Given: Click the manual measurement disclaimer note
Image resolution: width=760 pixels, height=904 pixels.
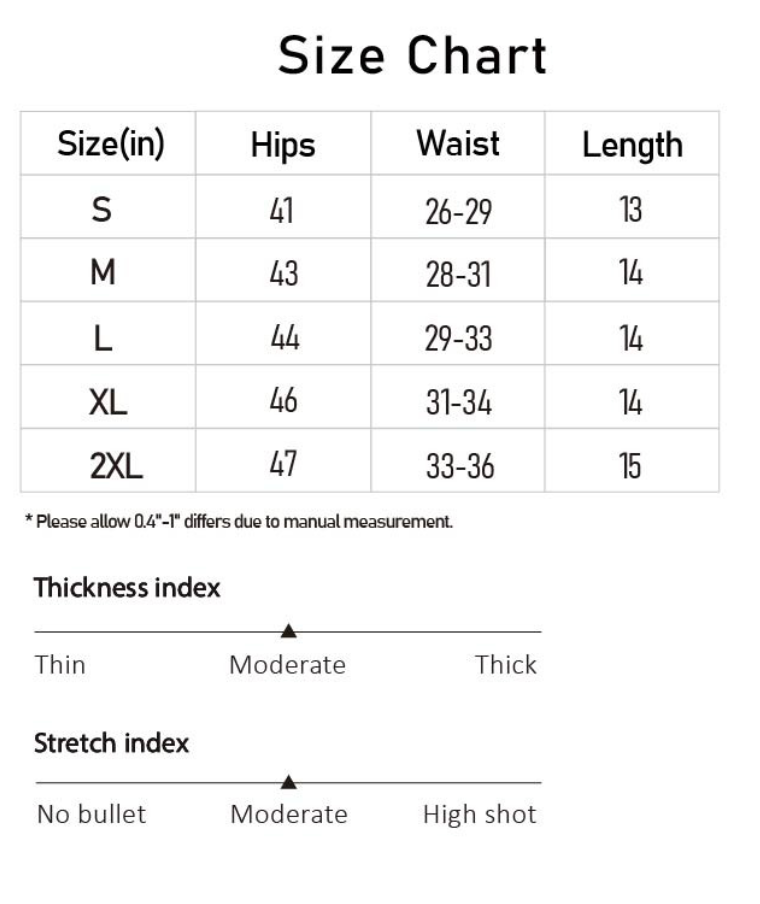Looking at the screenshot, I should click(x=239, y=521).
